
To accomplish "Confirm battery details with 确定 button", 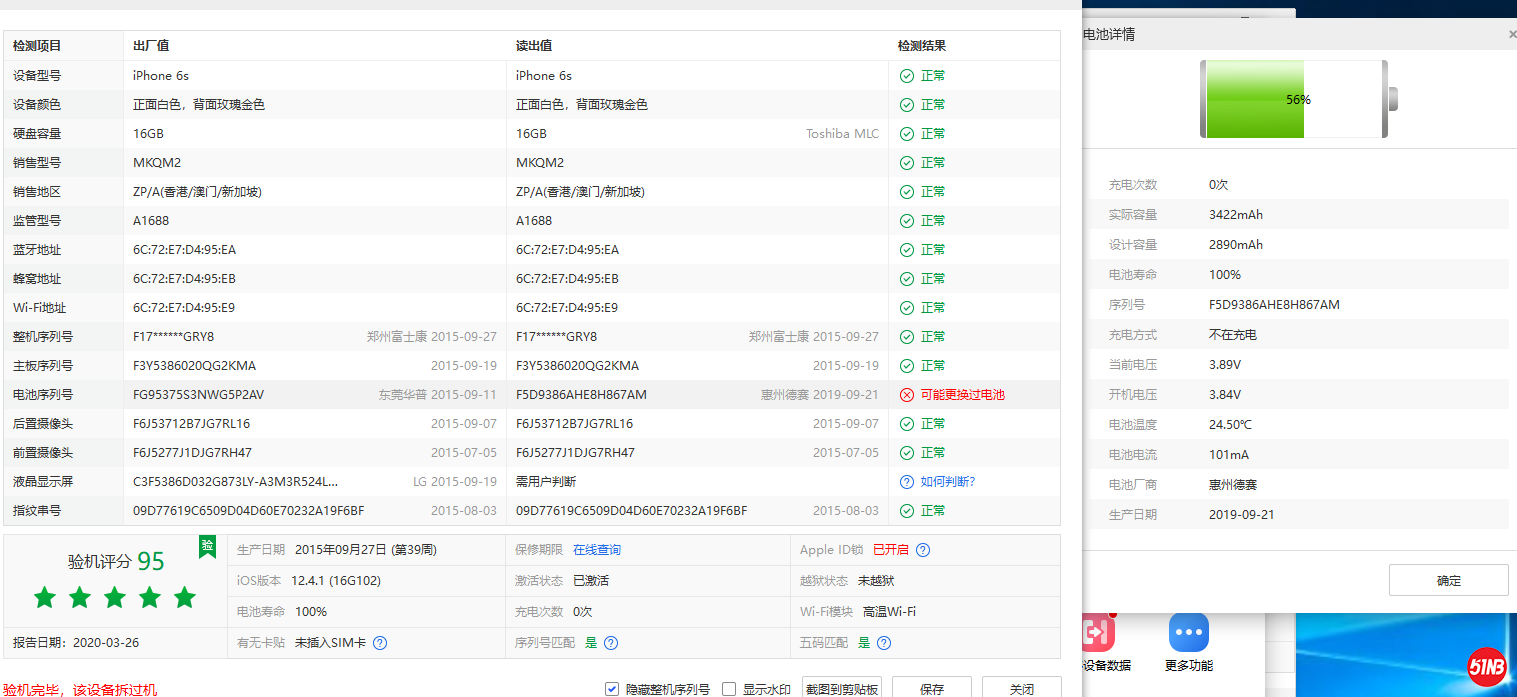I will click(1448, 580).
